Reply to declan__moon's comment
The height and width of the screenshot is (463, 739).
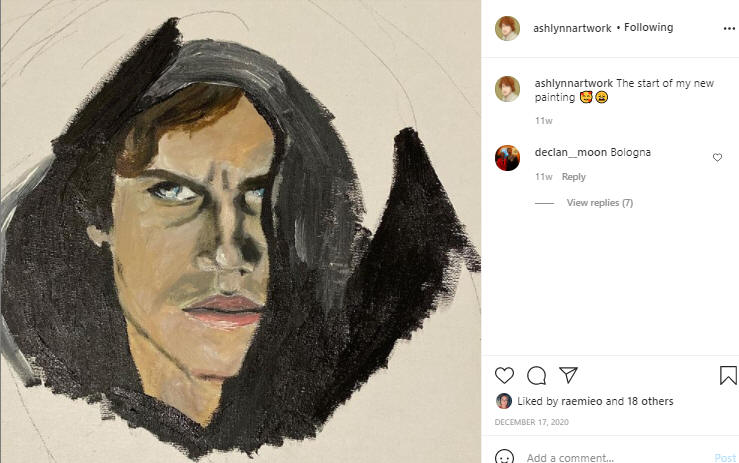pos(573,177)
